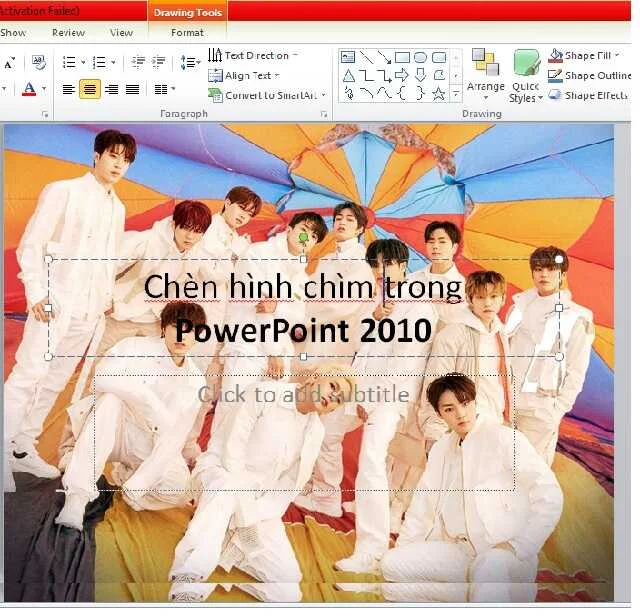This screenshot has height=616, width=640.
Task: Select the Arc shape
Action: click(367, 94)
